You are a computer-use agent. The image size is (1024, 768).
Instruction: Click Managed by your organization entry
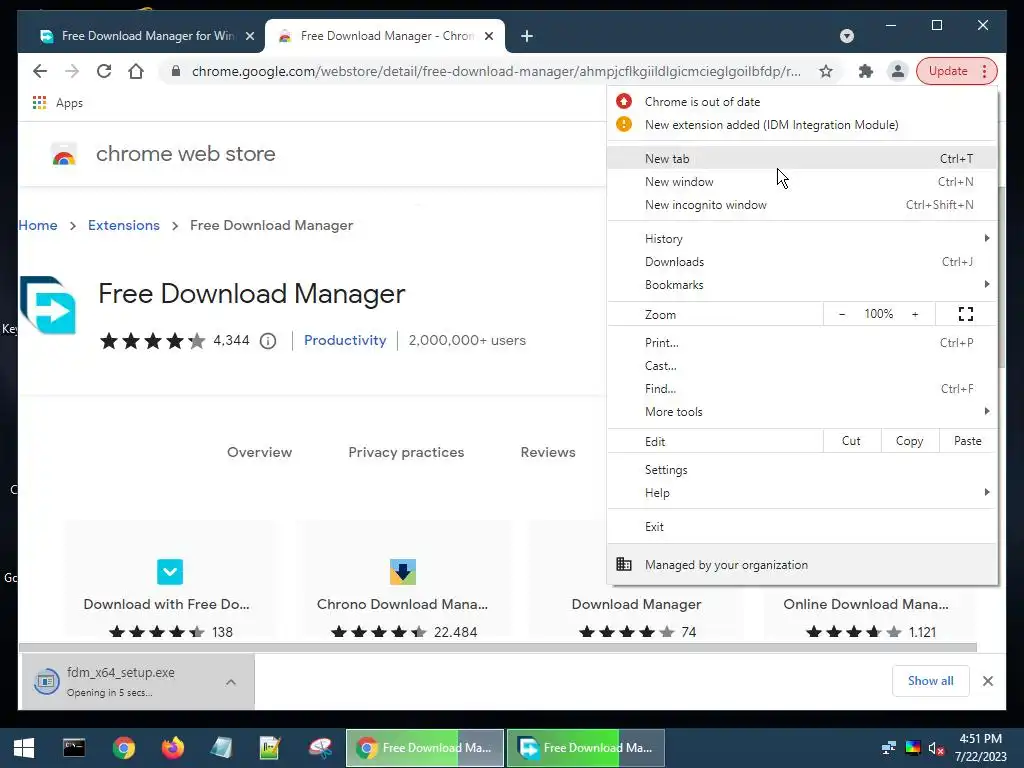click(801, 565)
